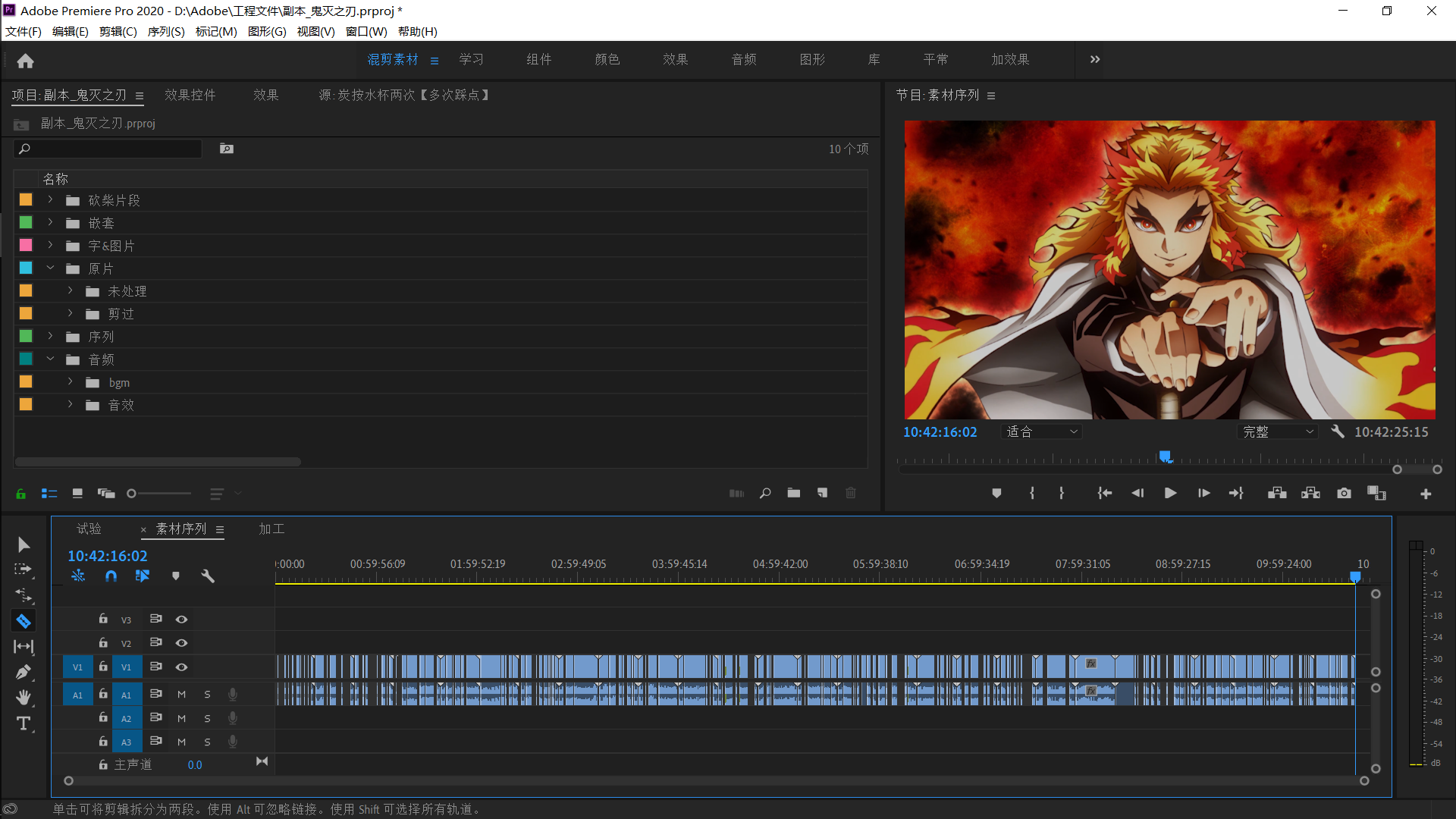
Task: Toggle V2 track output eye
Action: 181,643
